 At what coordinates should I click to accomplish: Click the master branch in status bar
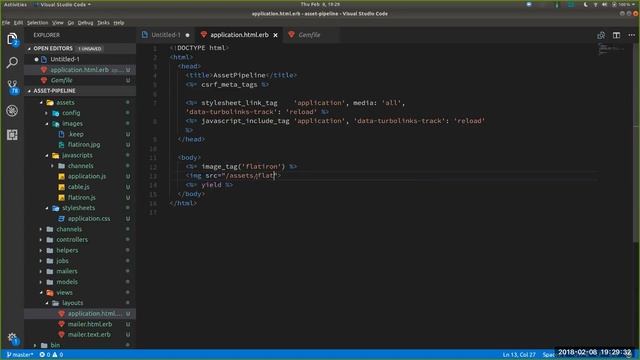(20, 355)
